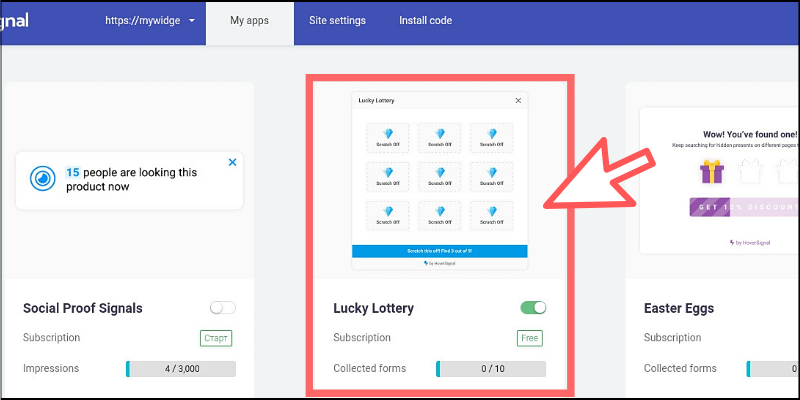Screen dimensions: 800x400
Task: Click the circular eye icon in notification preview
Action: click(42, 179)
